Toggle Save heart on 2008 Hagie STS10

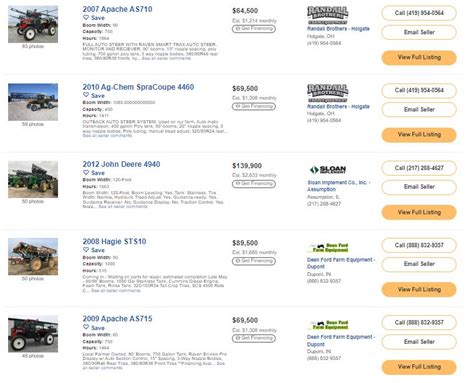click(x=86, y=250)
